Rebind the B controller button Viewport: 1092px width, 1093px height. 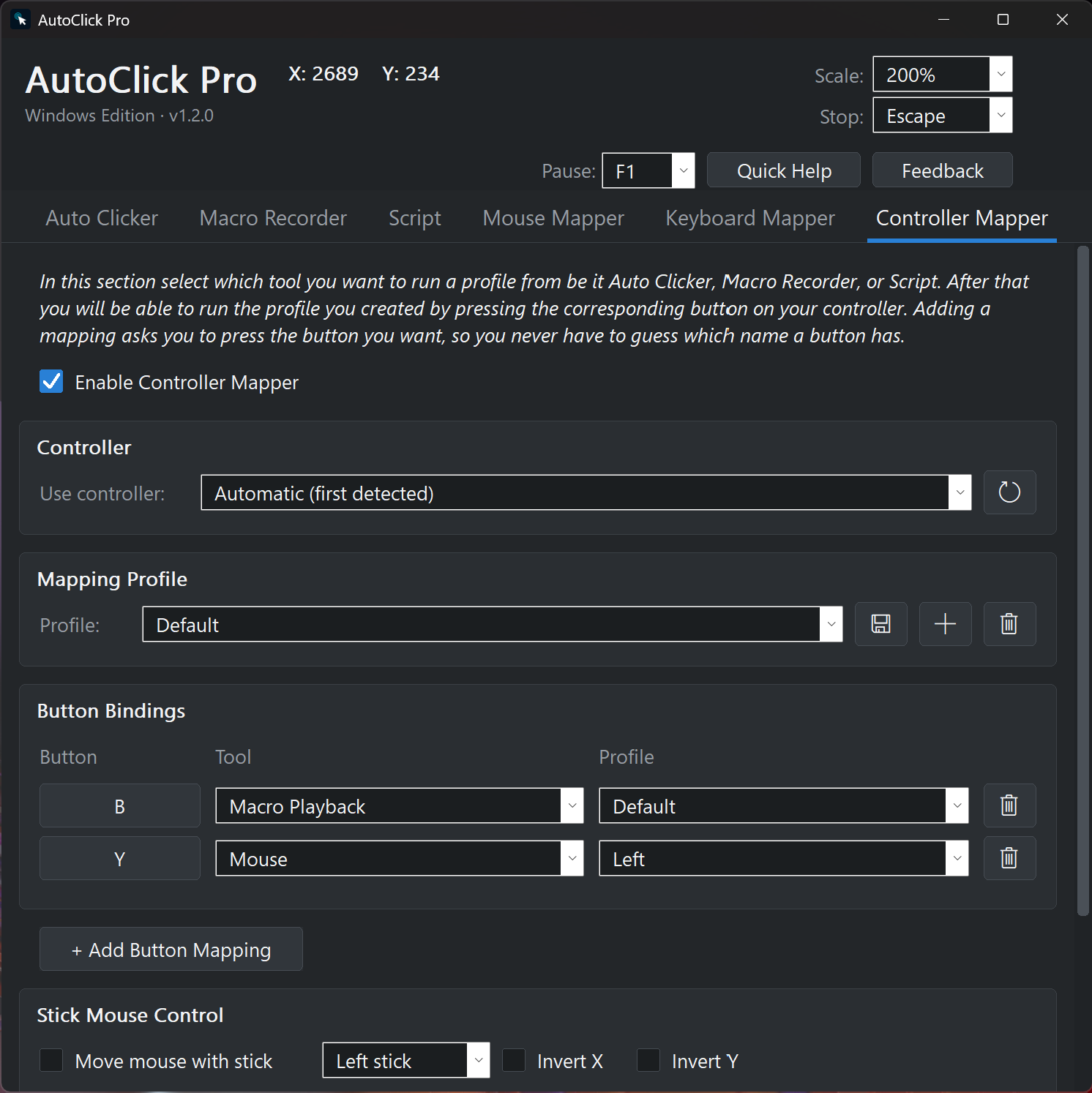click(120, 805)
